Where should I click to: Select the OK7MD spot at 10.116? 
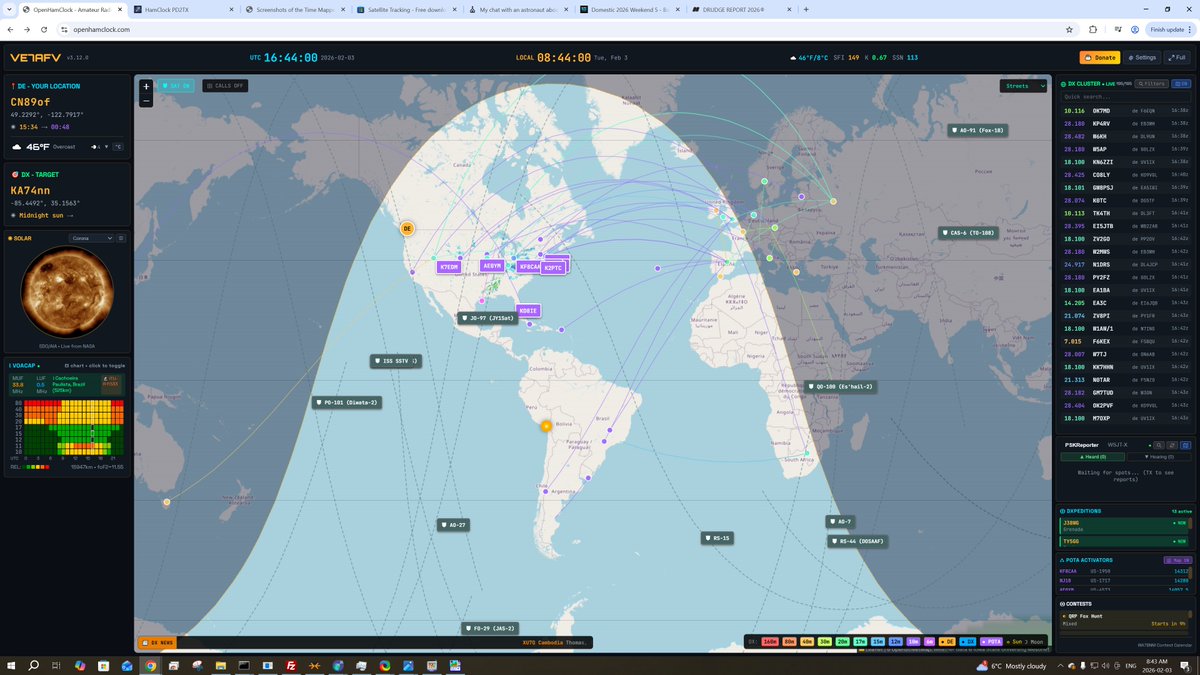1125,110
